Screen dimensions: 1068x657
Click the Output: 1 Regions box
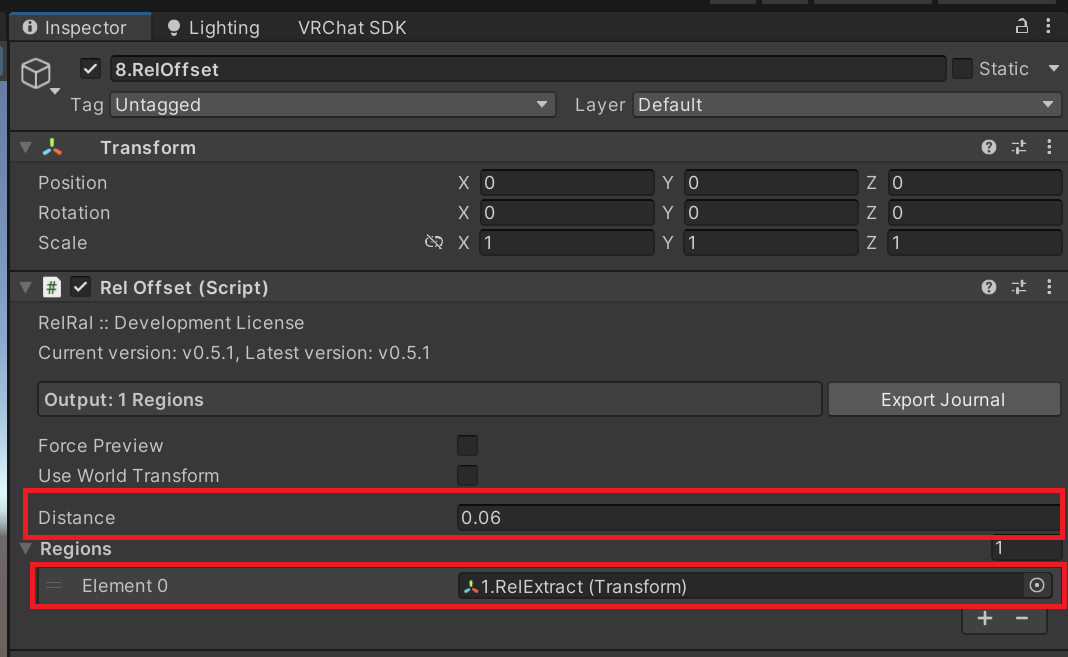tap(429, 400)
